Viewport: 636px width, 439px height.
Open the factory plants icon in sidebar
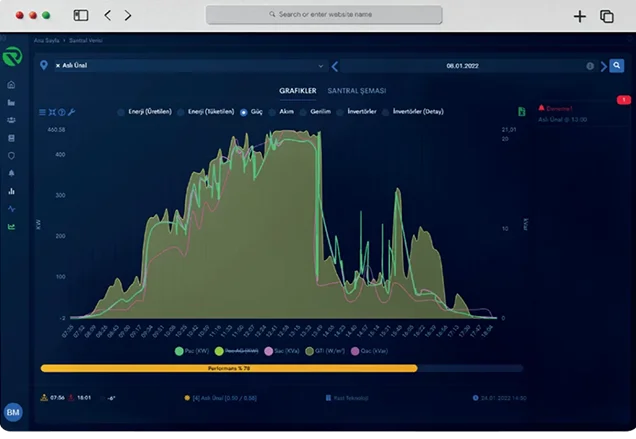click(11, 102)
